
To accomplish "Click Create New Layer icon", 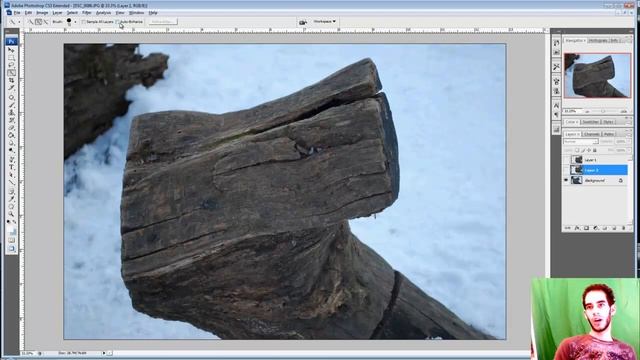I will [614, 228].
